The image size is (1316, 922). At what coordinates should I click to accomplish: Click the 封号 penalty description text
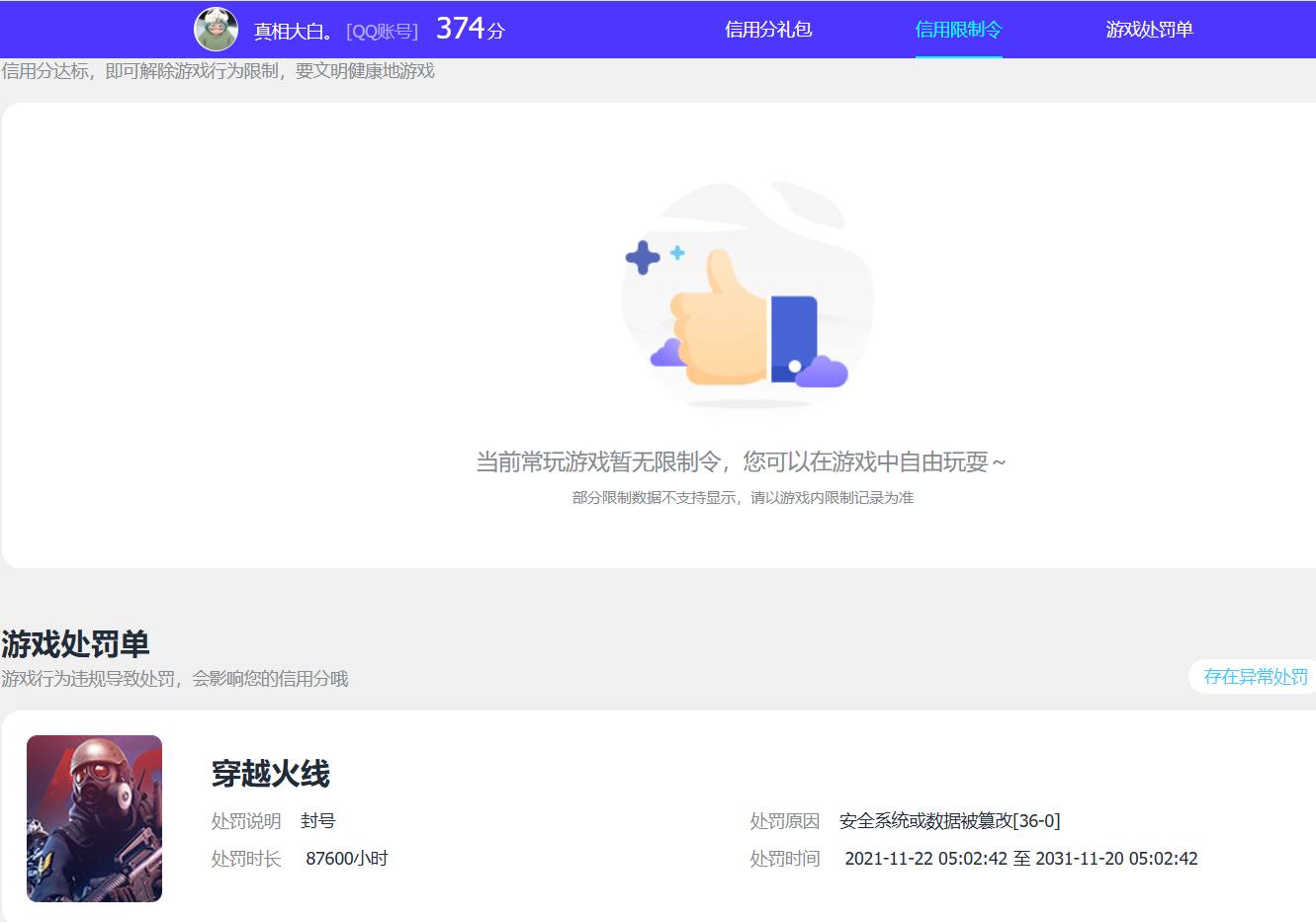(x=321, y=820)
